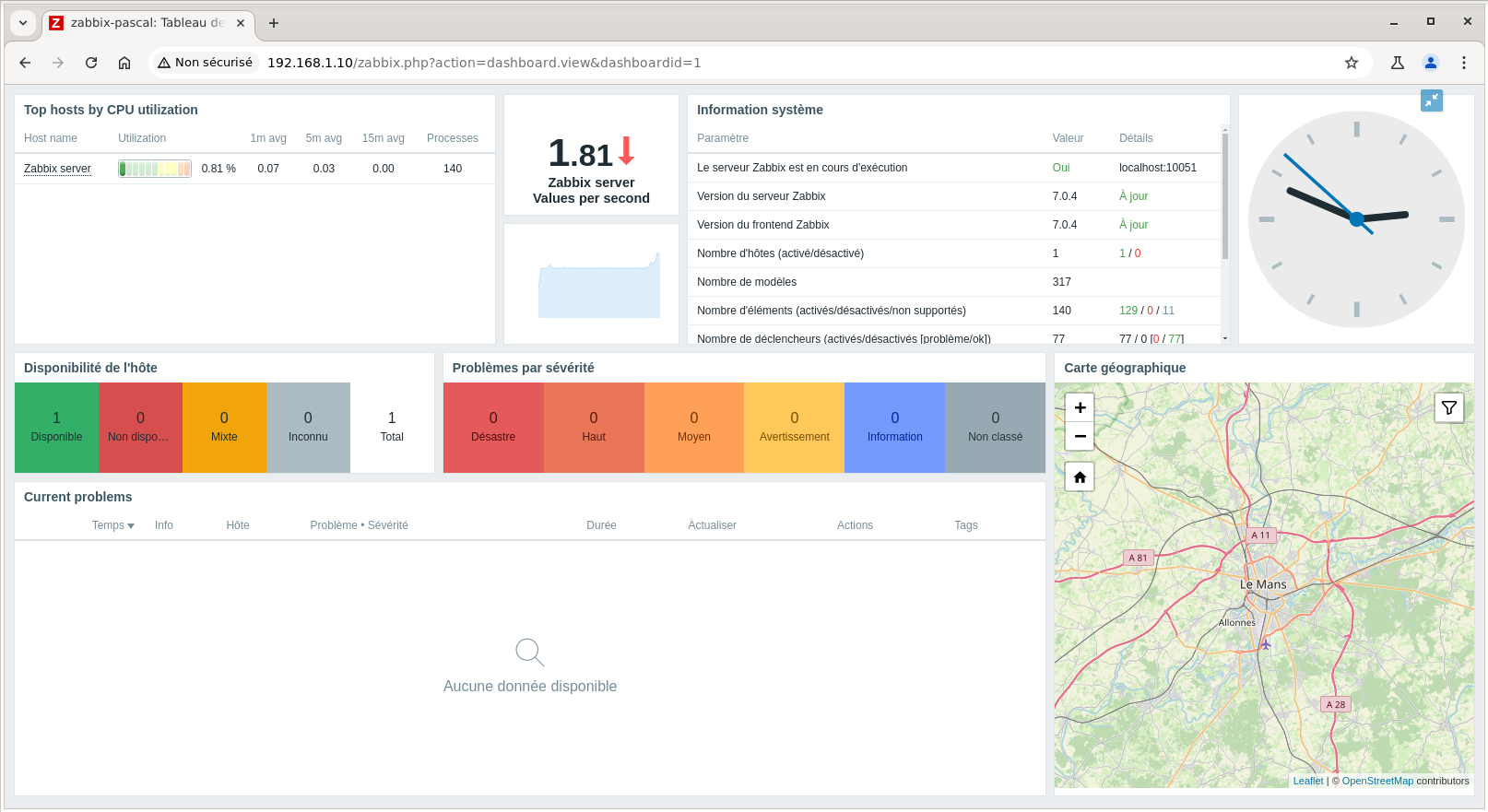The width and height of the screenshot is (1488, 812).
Task: Select the zabbix-pascal Tableau tab
Action: tap(148, 23)
